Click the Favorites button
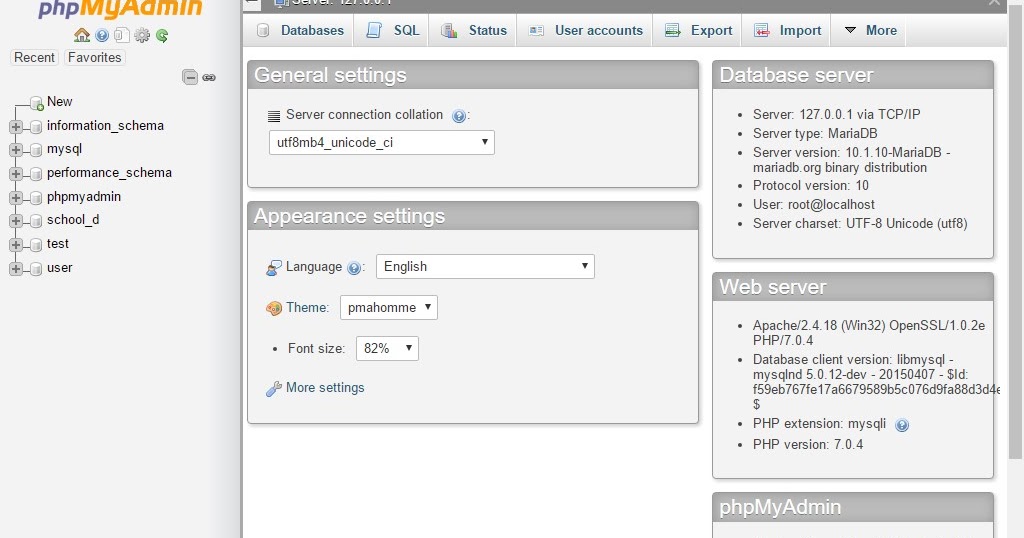Image resolution: width=1024 pixels, height=538 pixels. (95, 57)
